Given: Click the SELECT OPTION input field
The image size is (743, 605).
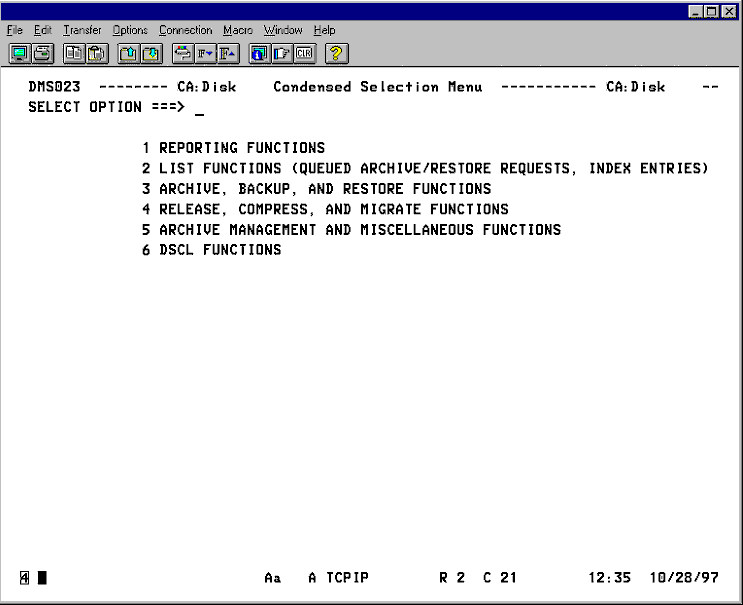Looking at the screenshot, I should point(199,108).
